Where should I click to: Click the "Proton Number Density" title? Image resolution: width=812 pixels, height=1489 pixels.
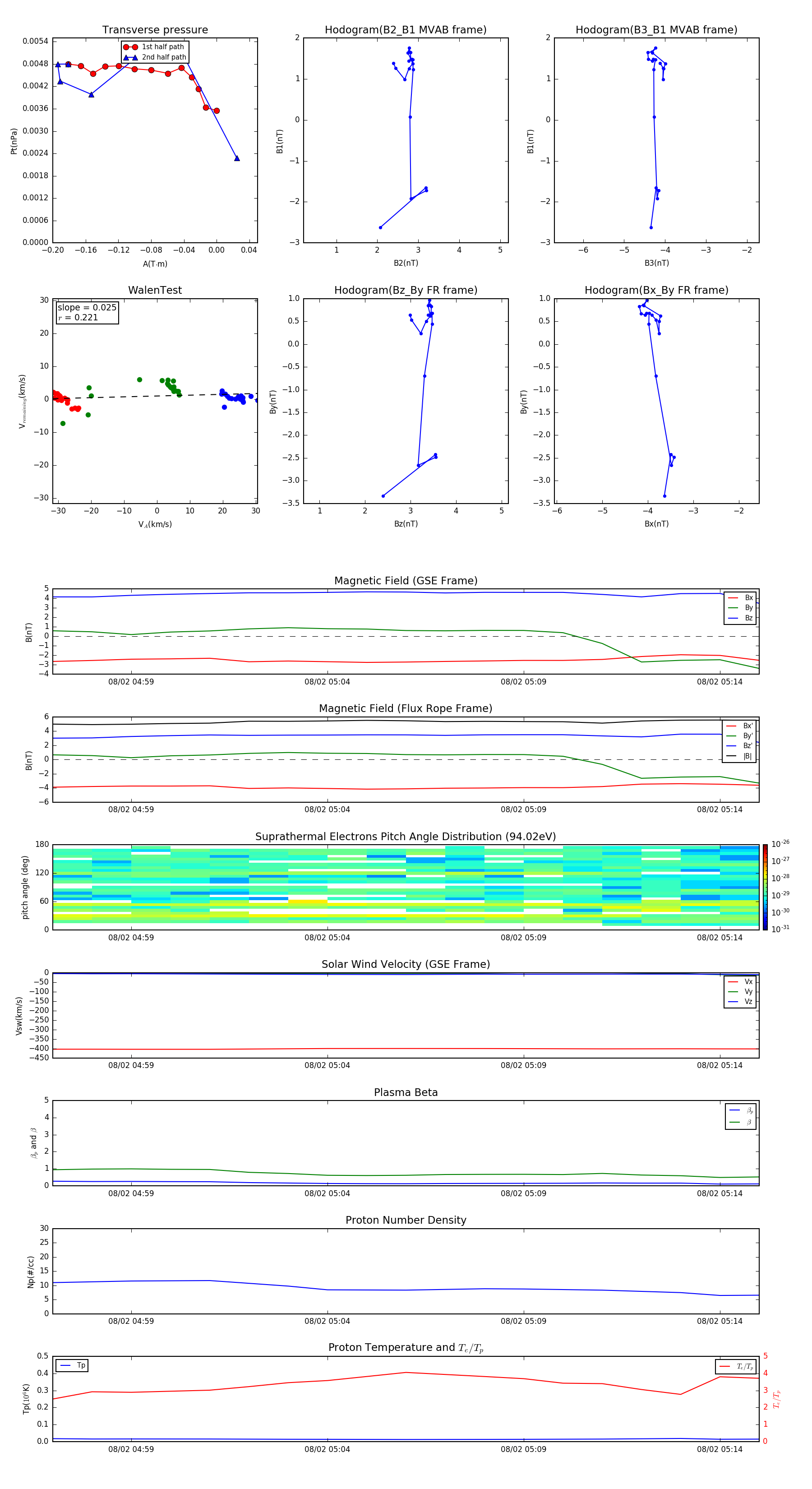[x=406, y=1220]
